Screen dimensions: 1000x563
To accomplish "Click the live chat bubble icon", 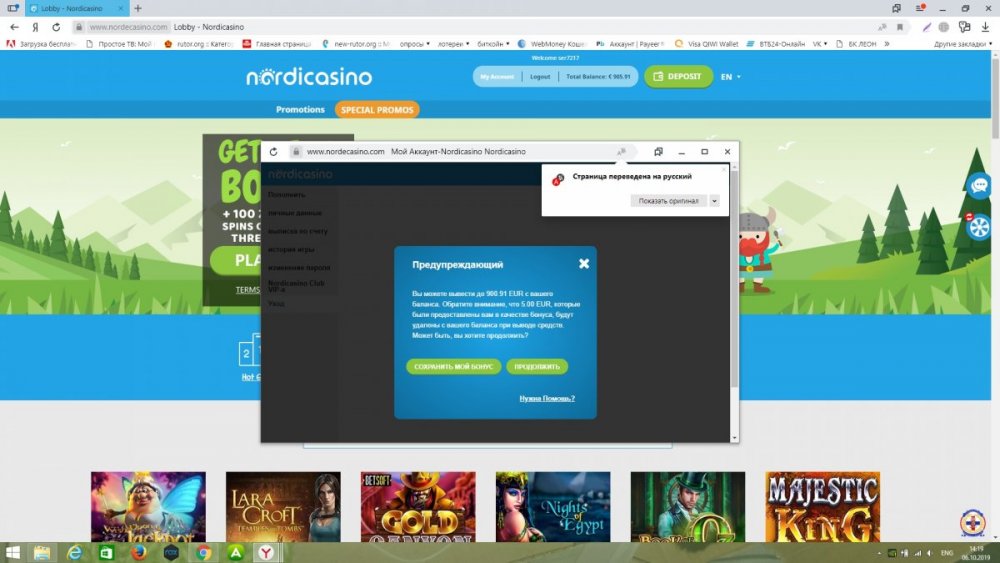I will [x=979, y=185].
